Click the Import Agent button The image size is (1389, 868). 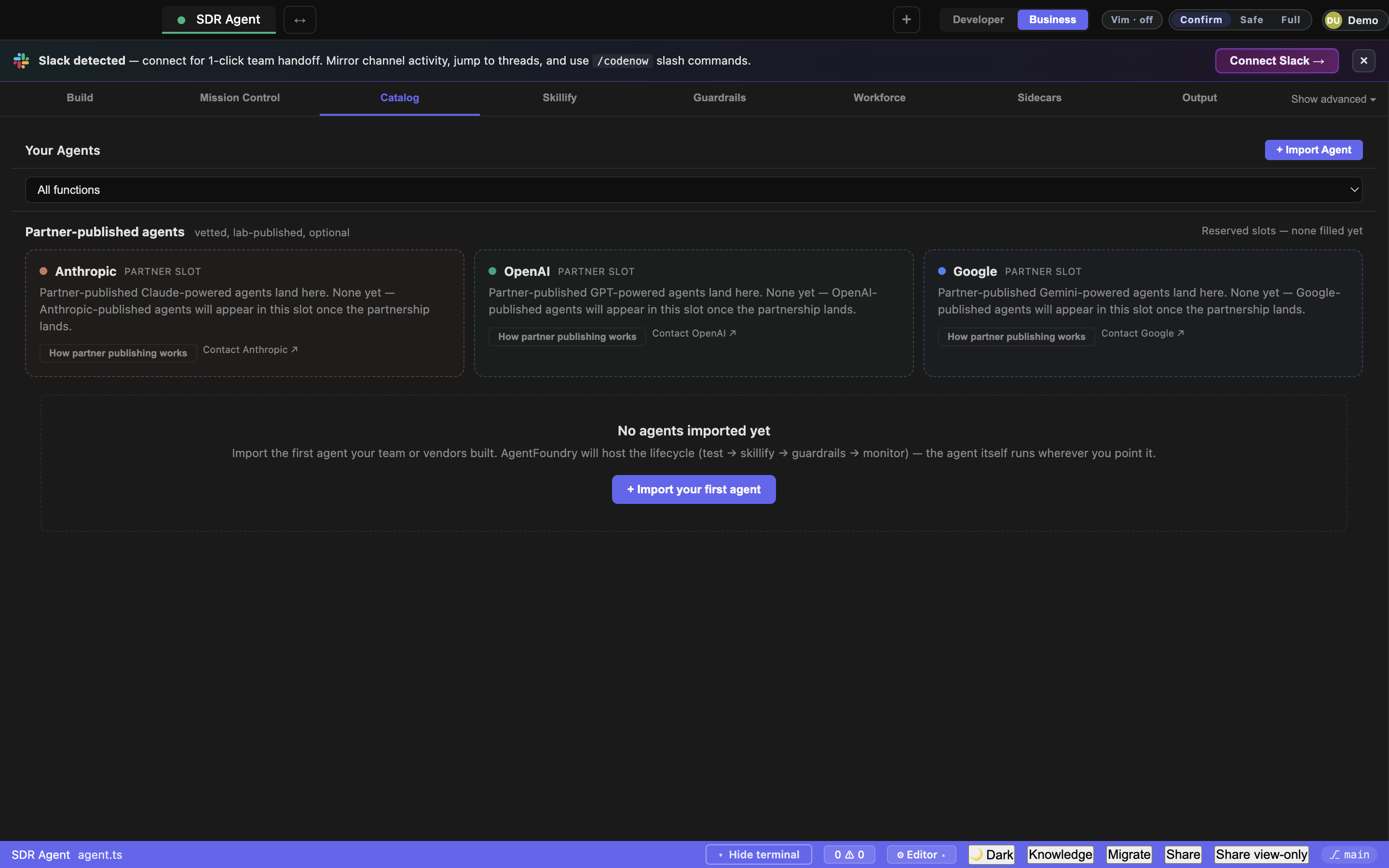pyautogui.click(x=1313, y=150)
